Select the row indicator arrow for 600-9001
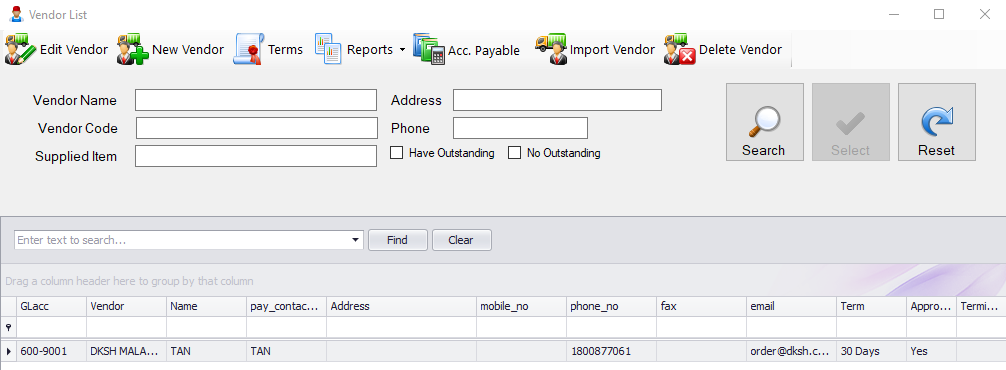Image resolution: width=1006 pixels, height=370 pixels. point(8,351)
